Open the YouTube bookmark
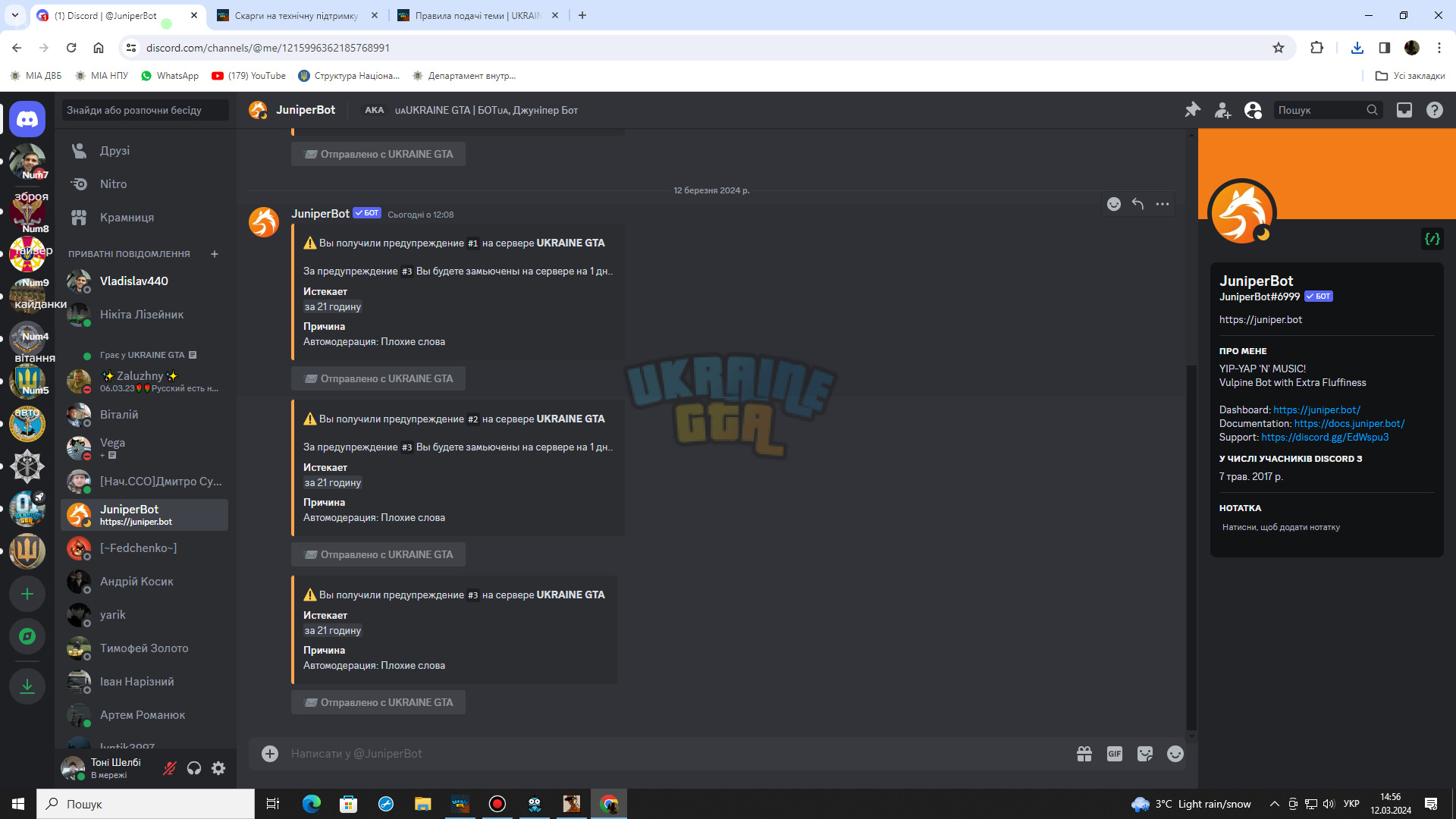1456x819 pixels. click(x=249, y=76)
